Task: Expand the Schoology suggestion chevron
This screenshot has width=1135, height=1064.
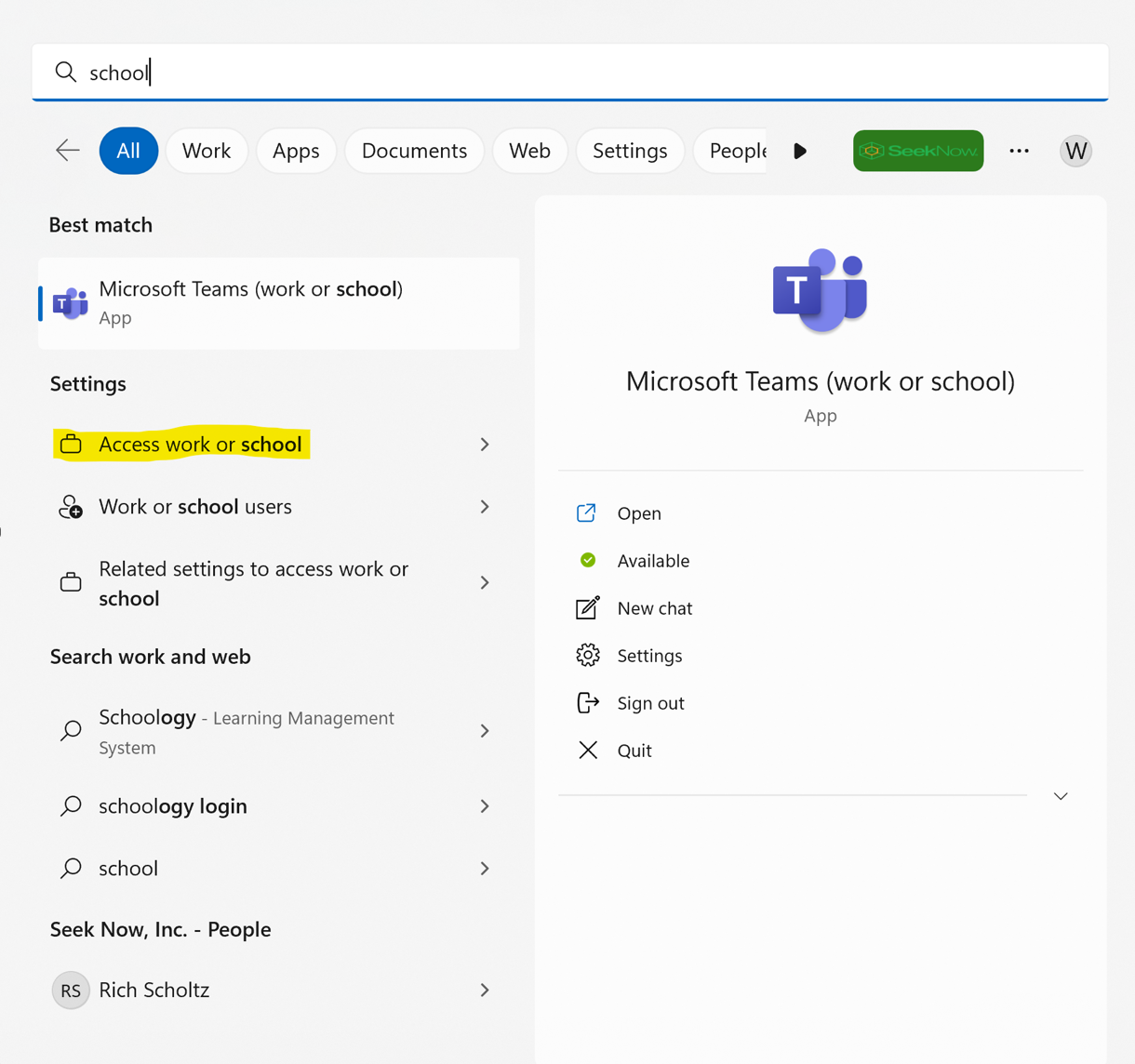Action: [x=485, y=731]
